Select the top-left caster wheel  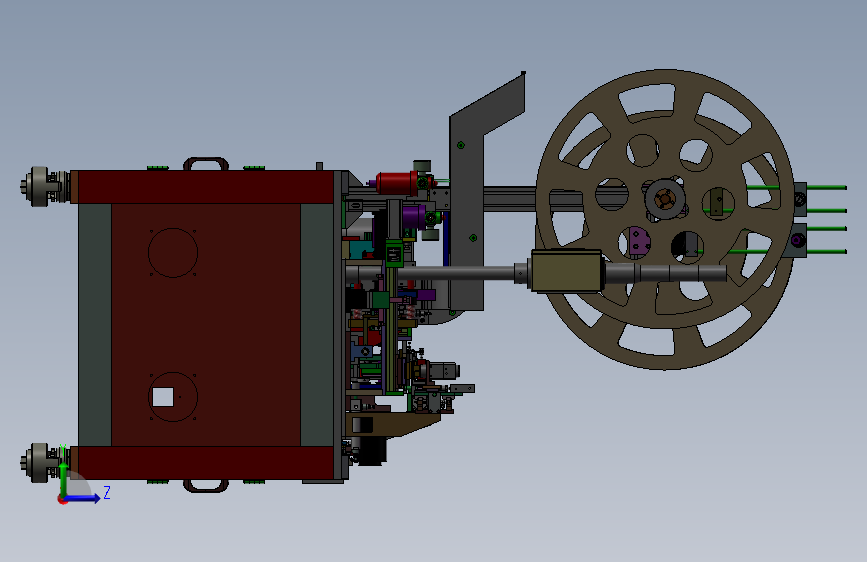coord(41,186)
